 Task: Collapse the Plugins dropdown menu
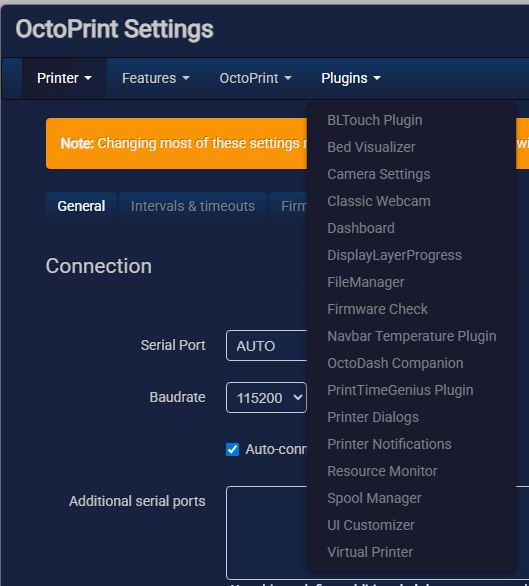[351, 78]
